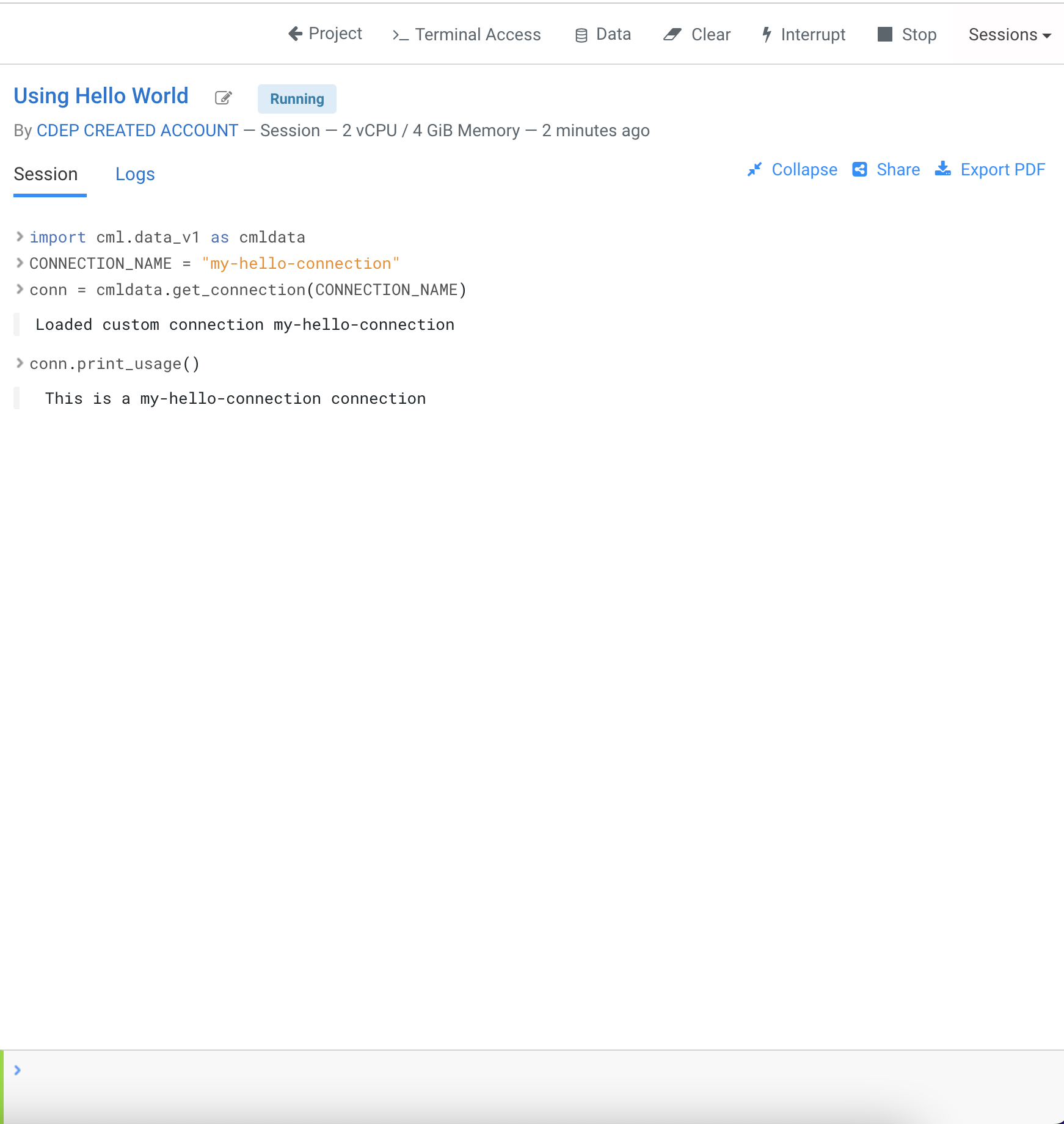Viewport: 1064px width, 1124px height.
Task: Expand the Sessions dropdown menu
Action: pos(1010,35)
